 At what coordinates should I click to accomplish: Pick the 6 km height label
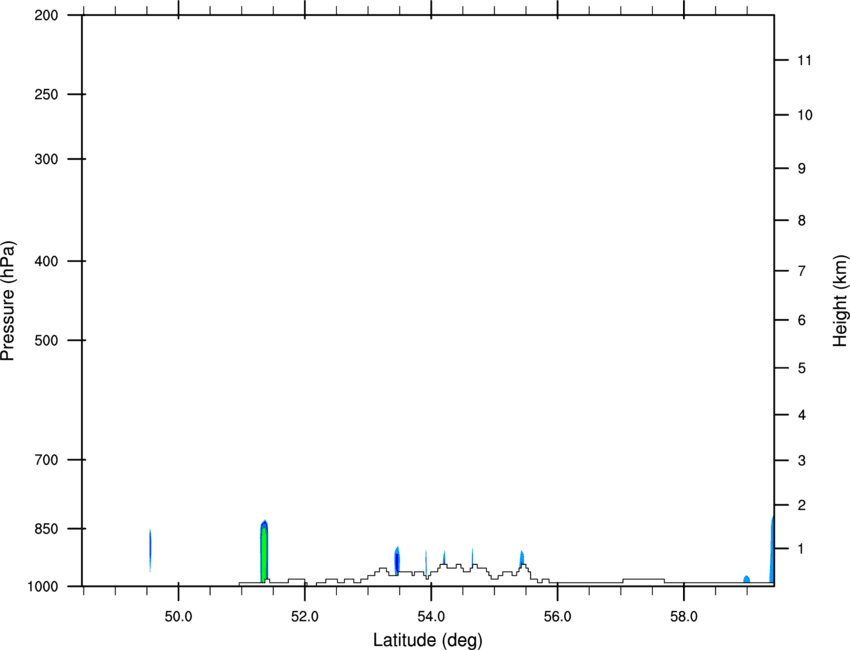point(802,320)
